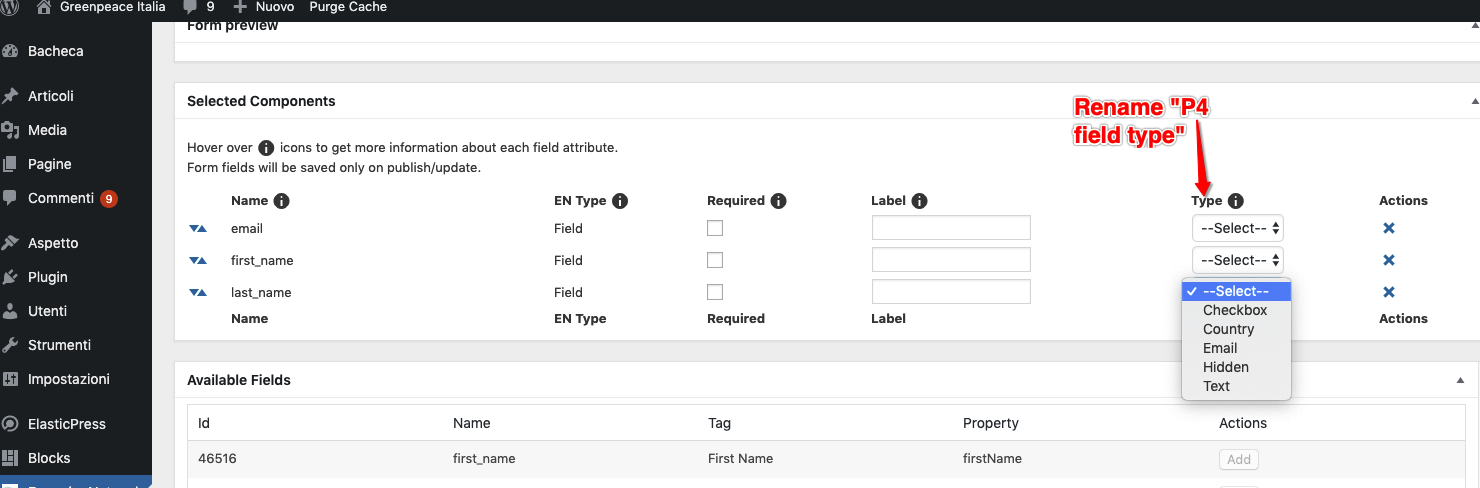Viewport: 1480px width, 488px height.
Task: Click the Label input for first_name
Action: pyautogui.click(x=951, y=260)
